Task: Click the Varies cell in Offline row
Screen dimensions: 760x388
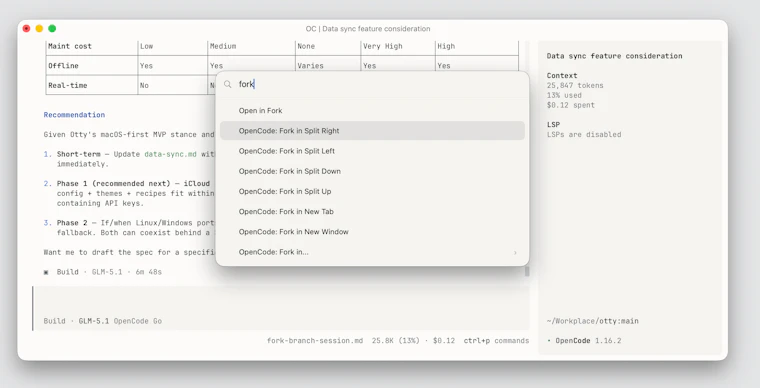Action: pyautogui.click(x=310, y=65)
